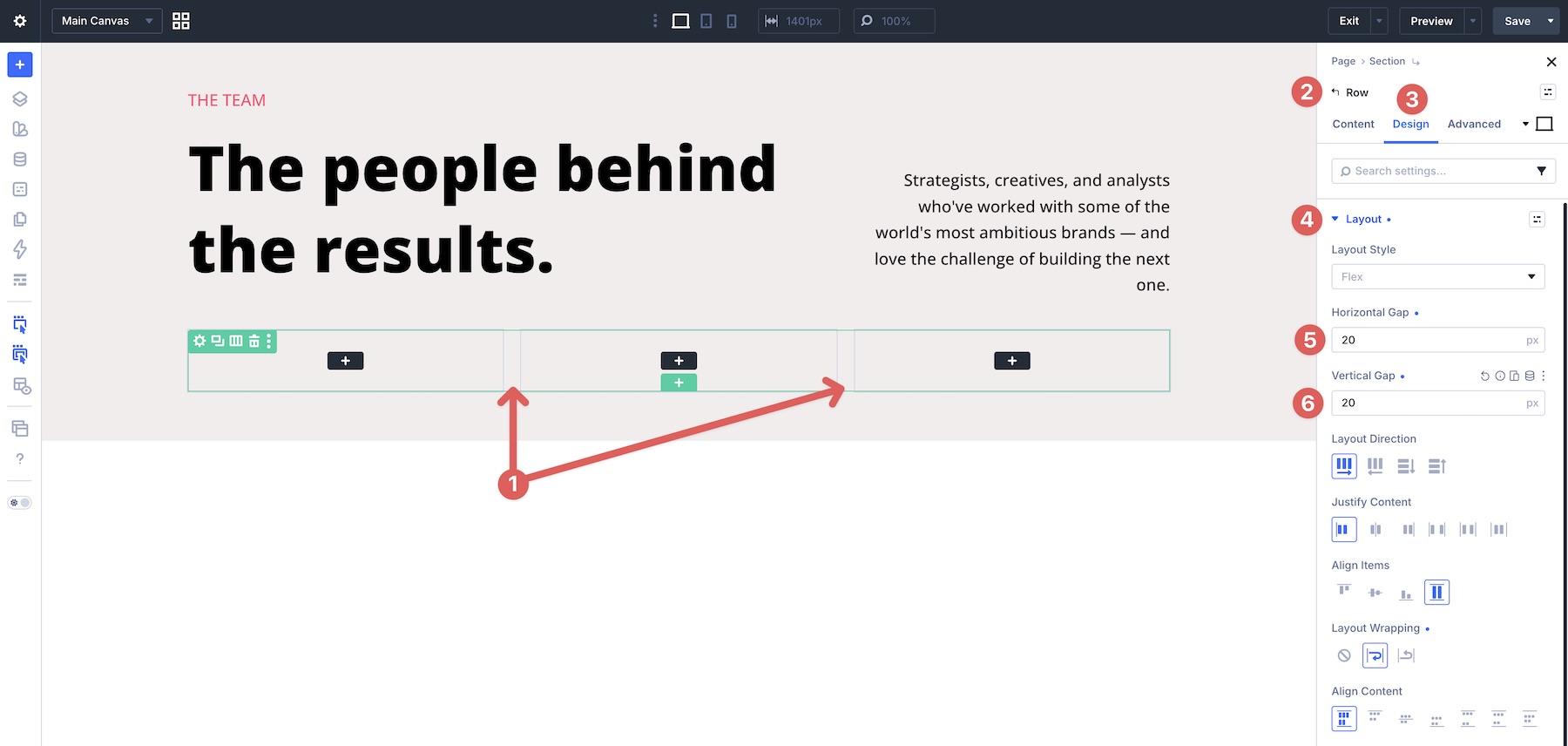The image size is (1568, 746).
Task: Set Justify Content to center
Action: coord(1375,529)
